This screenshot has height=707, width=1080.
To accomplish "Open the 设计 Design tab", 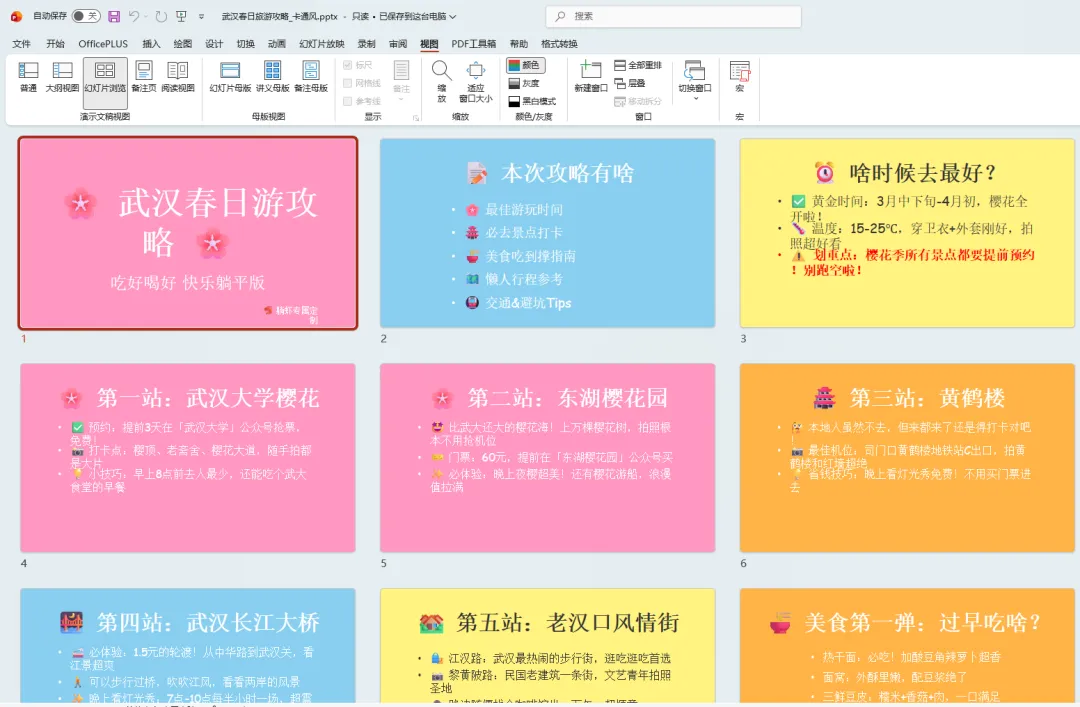I will 214,43.
